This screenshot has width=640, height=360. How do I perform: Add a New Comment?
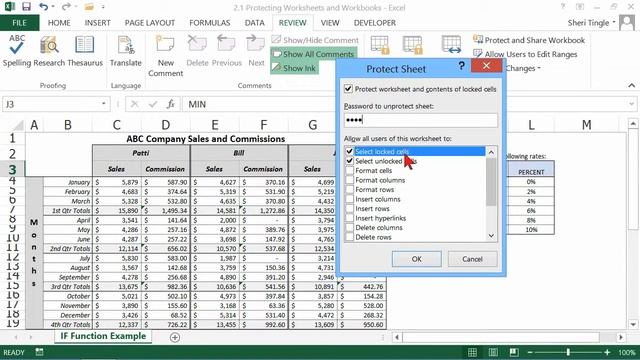pos(165,56)
